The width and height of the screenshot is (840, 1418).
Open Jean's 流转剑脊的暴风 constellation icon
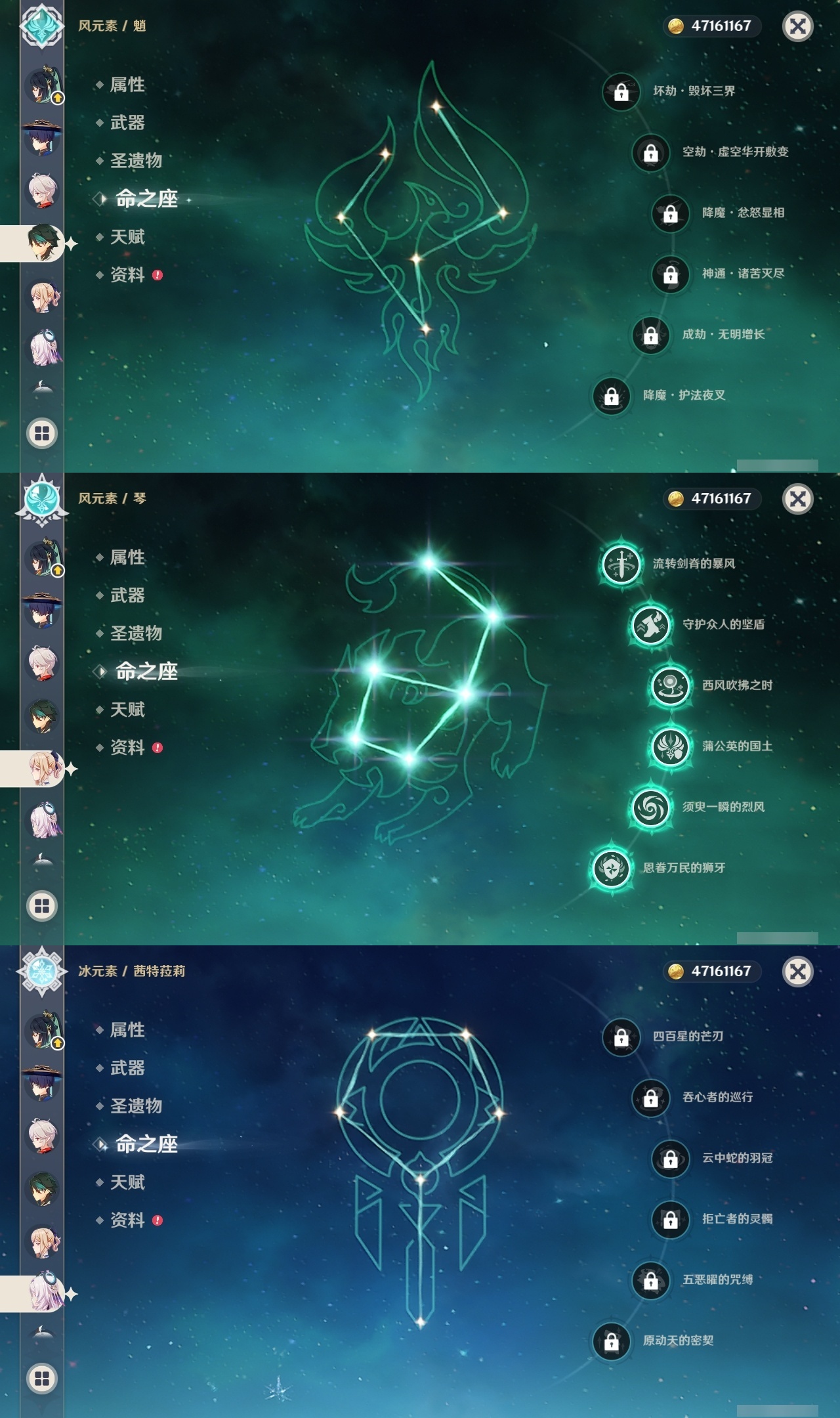[621, 564]
